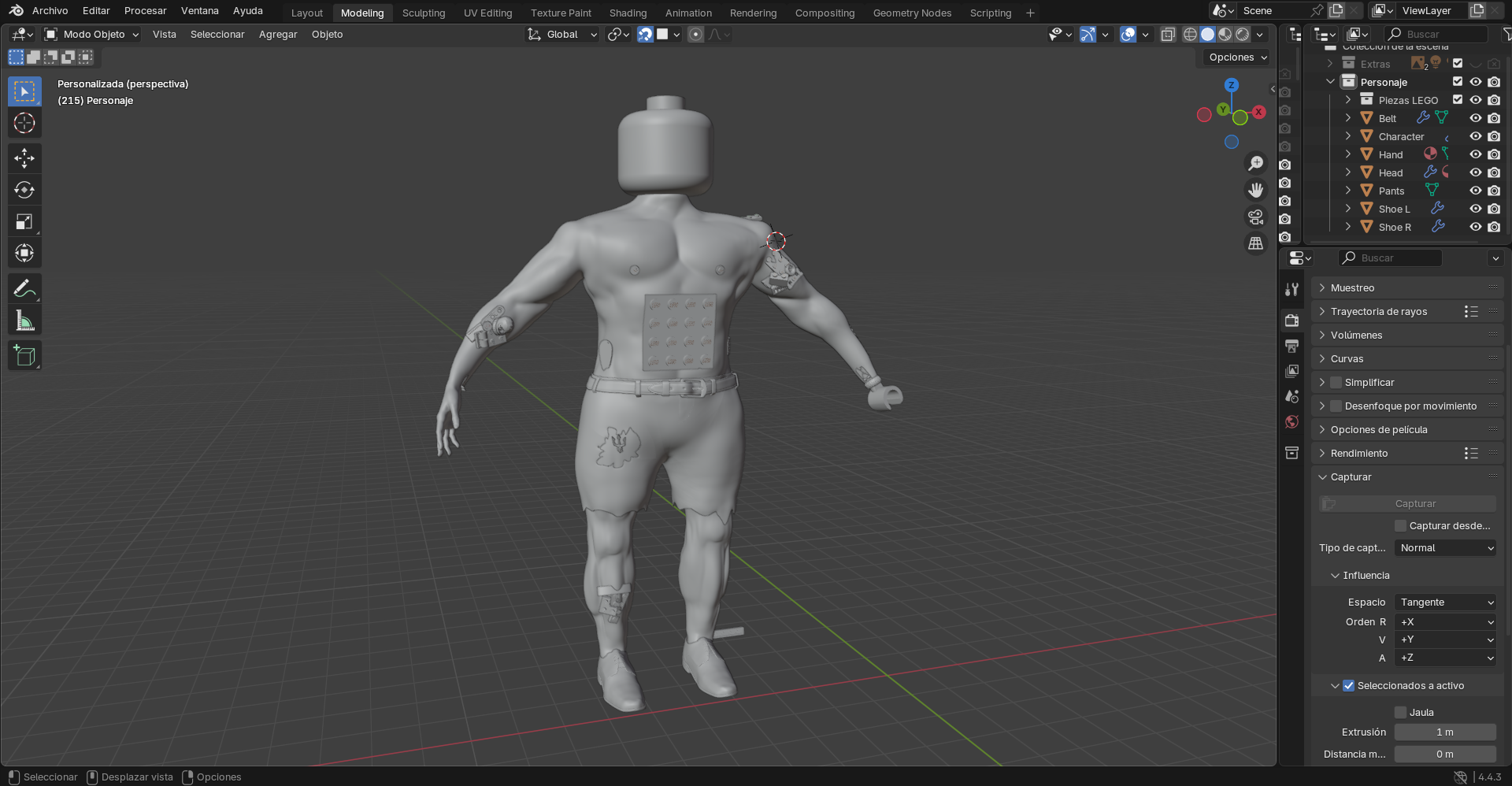
Task: Switch to the Geometry Nodes workspace tab
Action: 912,13
